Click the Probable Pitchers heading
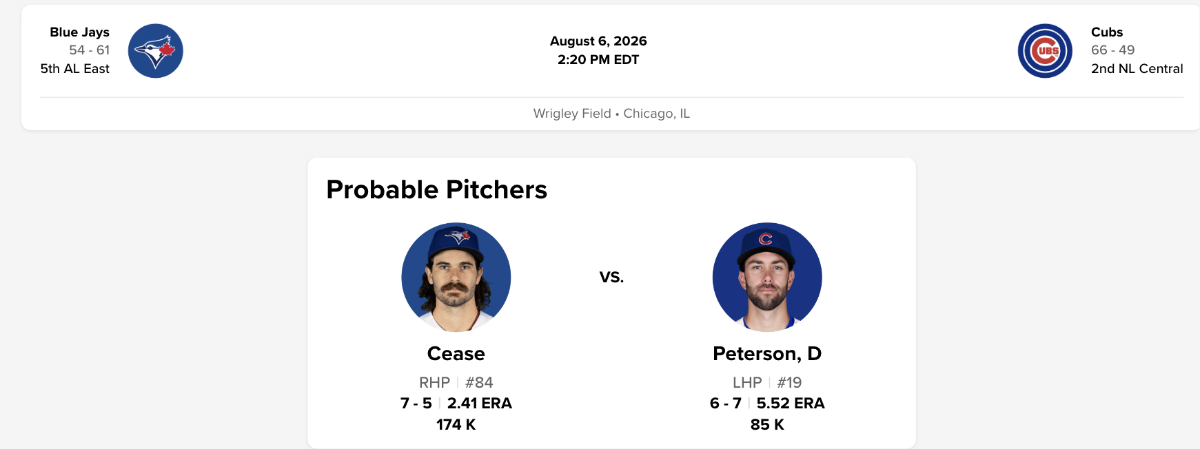Image resolution: width=1200 pixels, height=449 pixels. point(437,189)
